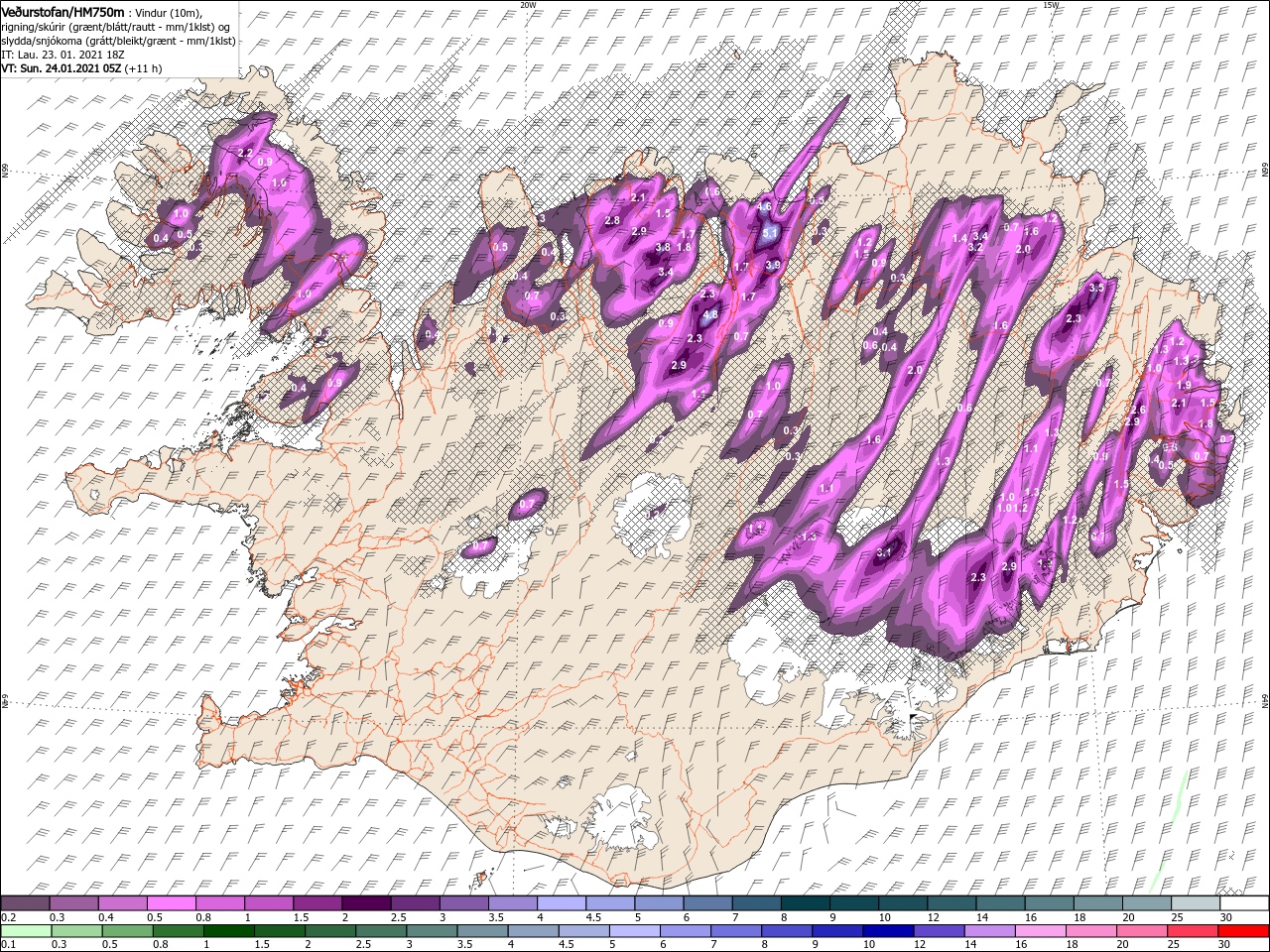The image size is (1270, 952).
Task: Click the 'rigning/skúrir' legend description line
Action: click(x=116, y=26)
